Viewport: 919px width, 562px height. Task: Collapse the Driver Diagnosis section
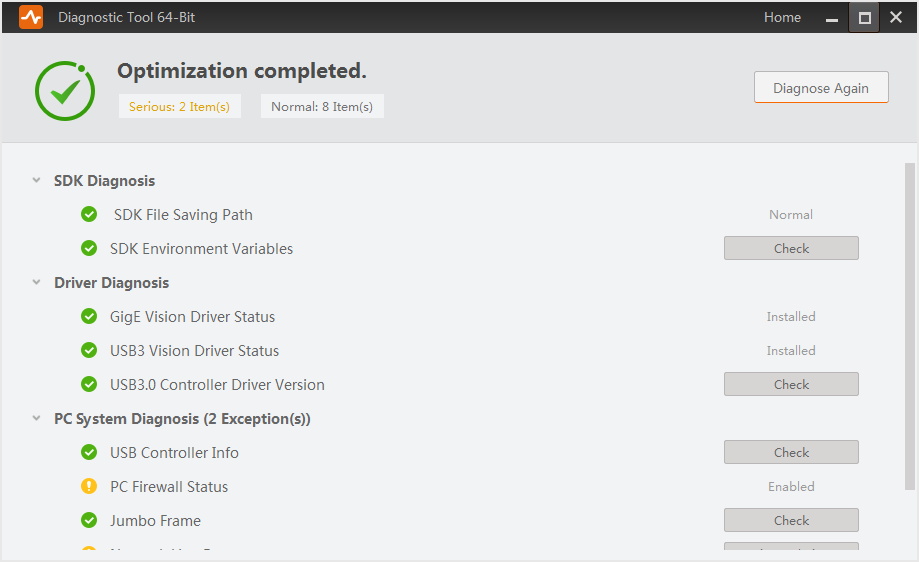(x=37, y=283)
